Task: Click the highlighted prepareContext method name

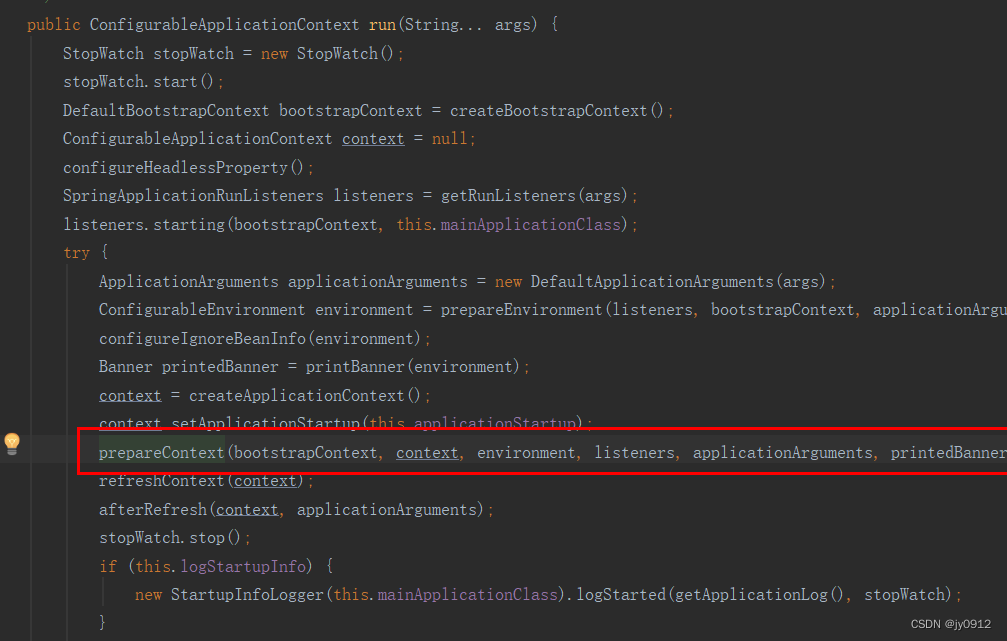Action: tap(161, 453)
